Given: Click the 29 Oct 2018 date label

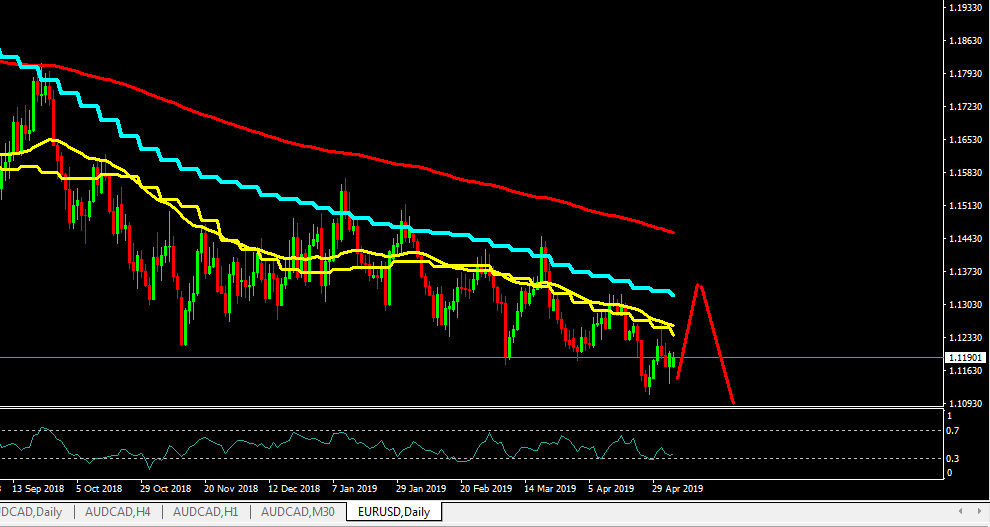Looking at the screenshot, I should [x=165, y=489].
